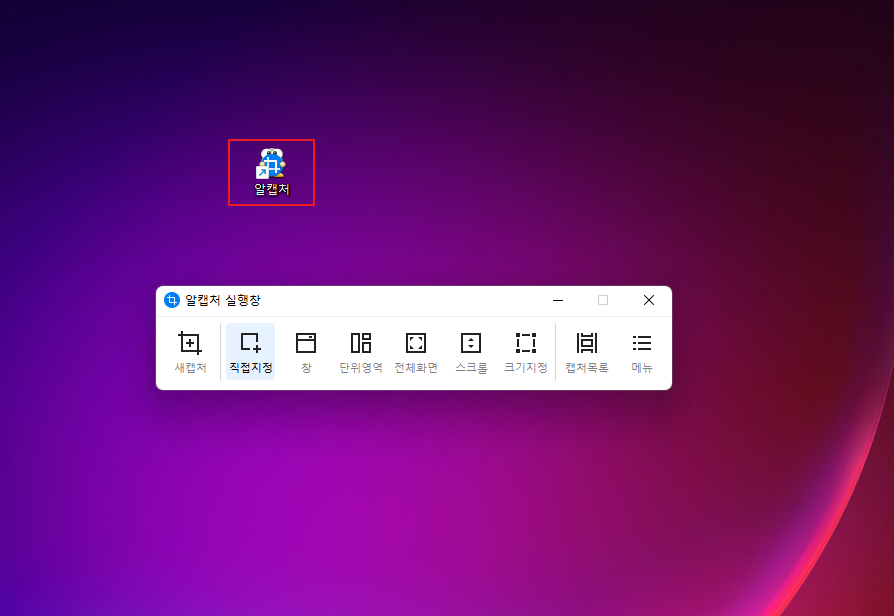This screenshot has width=894, height=616.
Task: Select the 크기지정 fixed-size capture
Action: pos(526,352)
